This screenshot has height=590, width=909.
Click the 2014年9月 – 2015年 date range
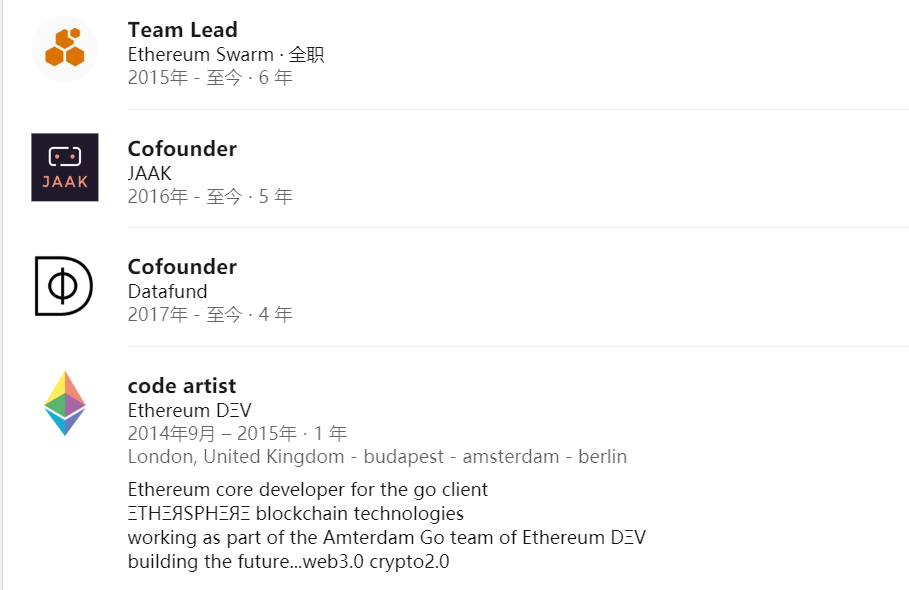tap(237, 434)
